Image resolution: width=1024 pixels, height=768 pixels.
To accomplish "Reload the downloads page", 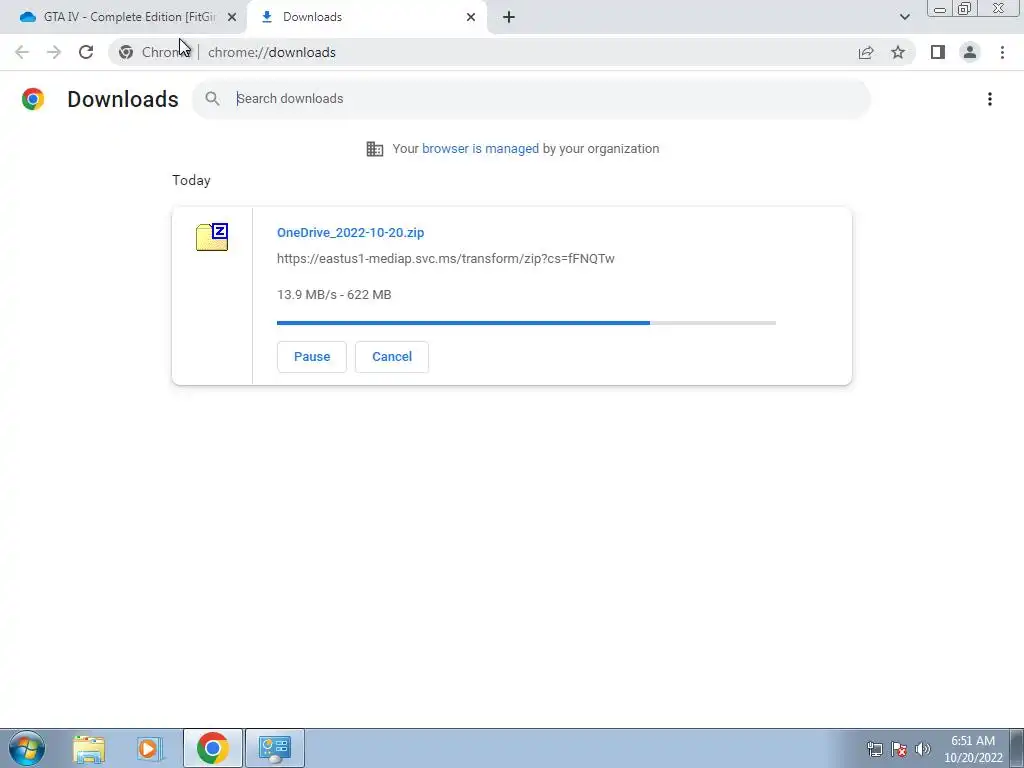I will click(86, 52).
